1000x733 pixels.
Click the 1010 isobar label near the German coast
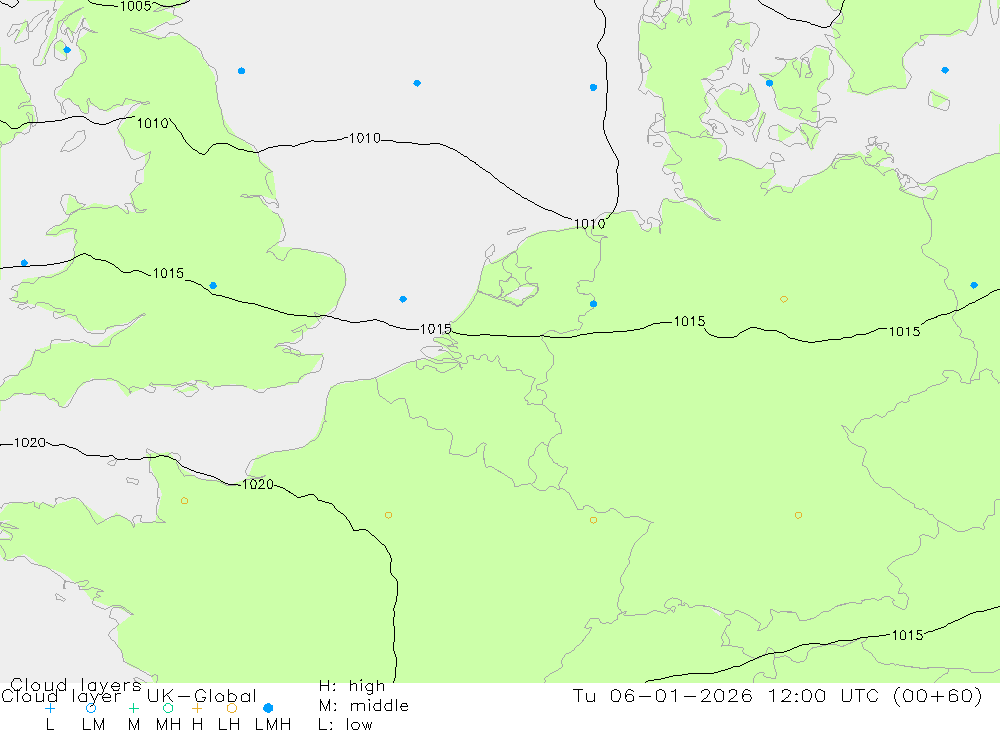coord(589,224)
